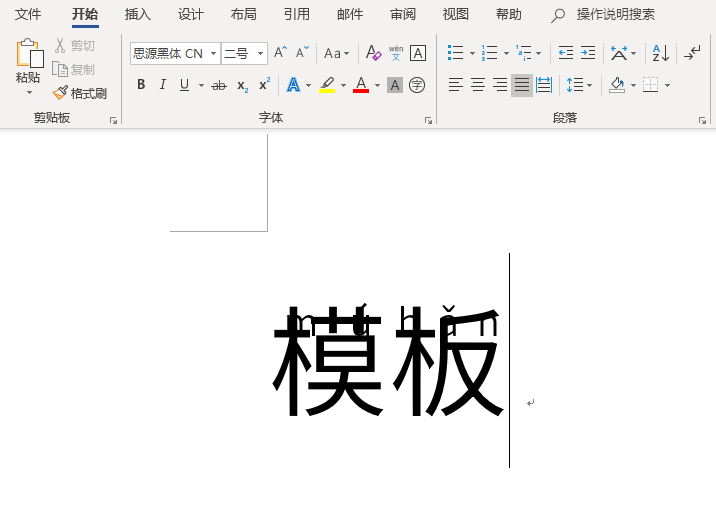Image resolution: width=716 pixels, height=516 pixels.
Task: Apply the yellow text highlight marker
Action: [327, 85]
